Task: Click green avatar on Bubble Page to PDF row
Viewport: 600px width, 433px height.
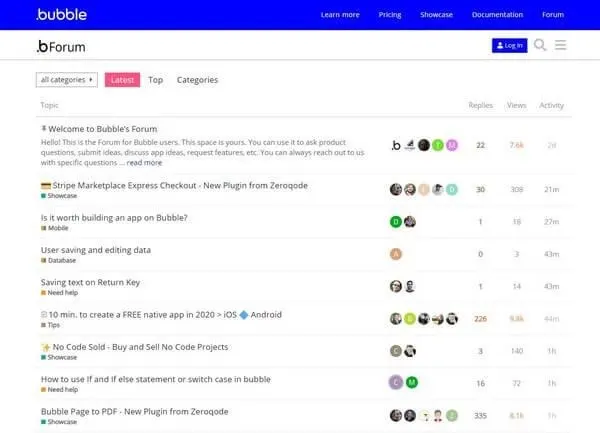Action: [452, 415]
